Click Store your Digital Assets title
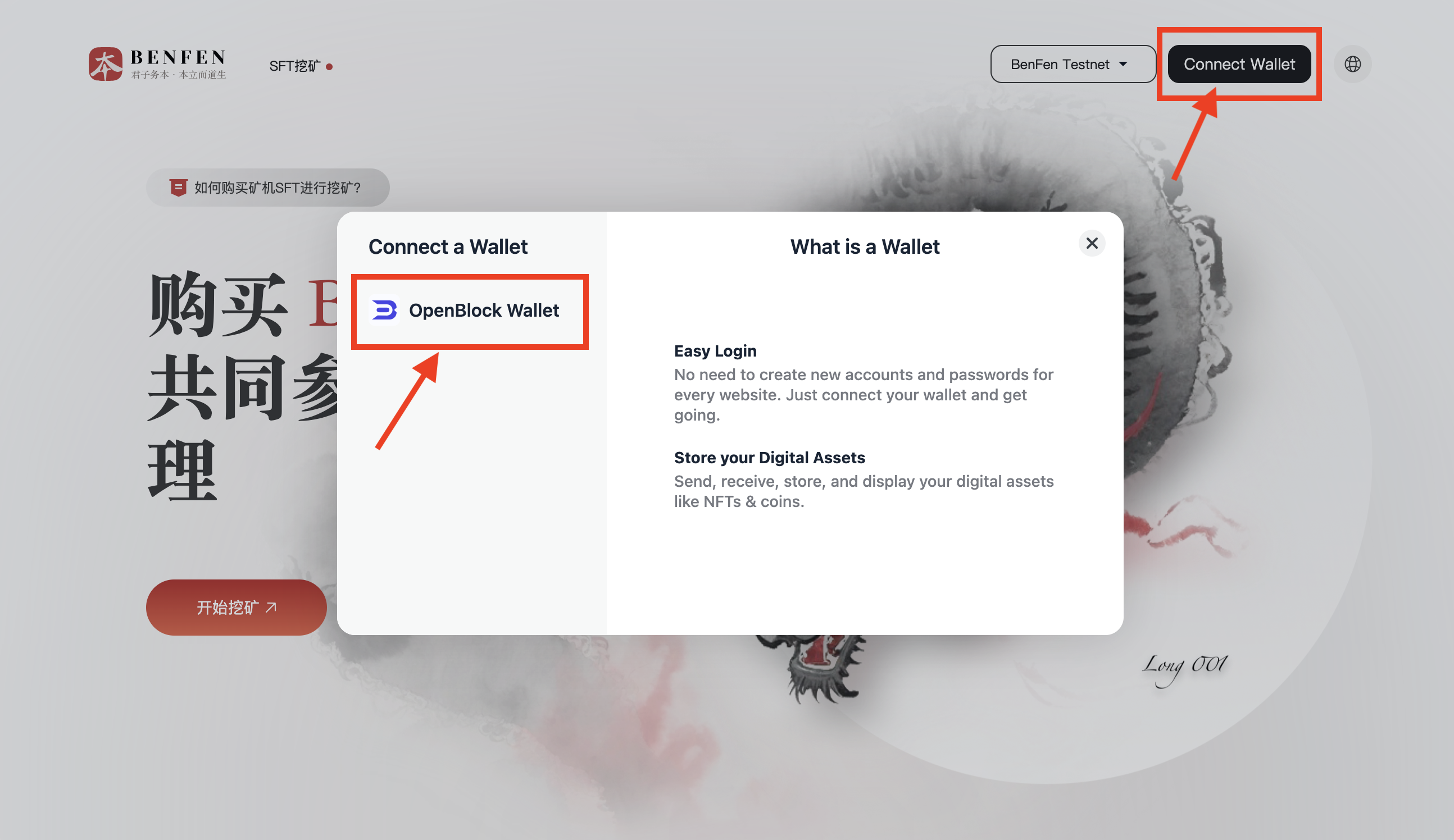The width and height of the screenshot is (1454, 840). pyautogui.click(x=769, y=457)
